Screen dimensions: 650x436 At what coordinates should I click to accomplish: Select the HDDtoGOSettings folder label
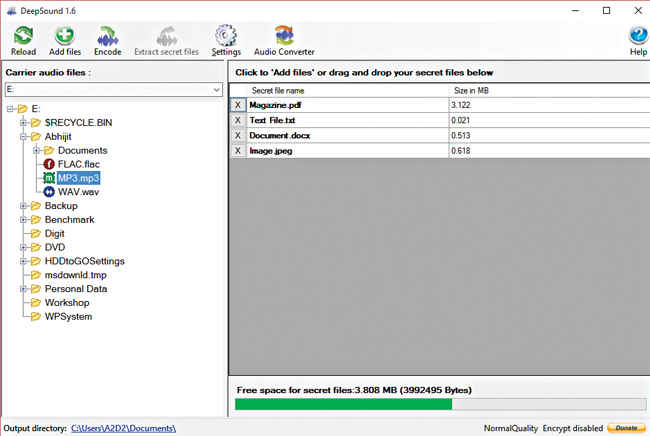85,261
